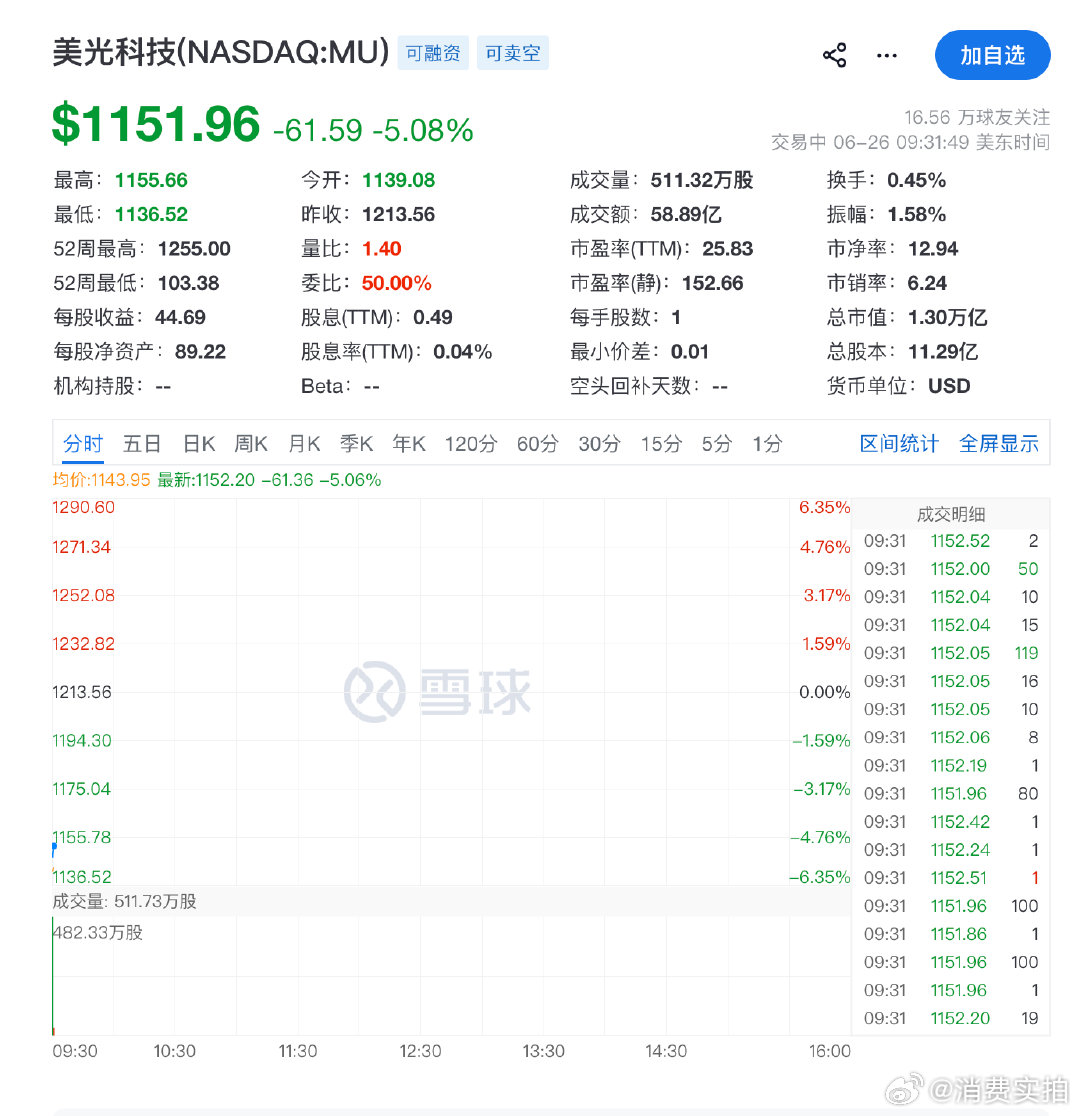Click the 16.56 万球友关注 follower count
This screenshot has height=1116, width=1080.
(x=977, y=117)
